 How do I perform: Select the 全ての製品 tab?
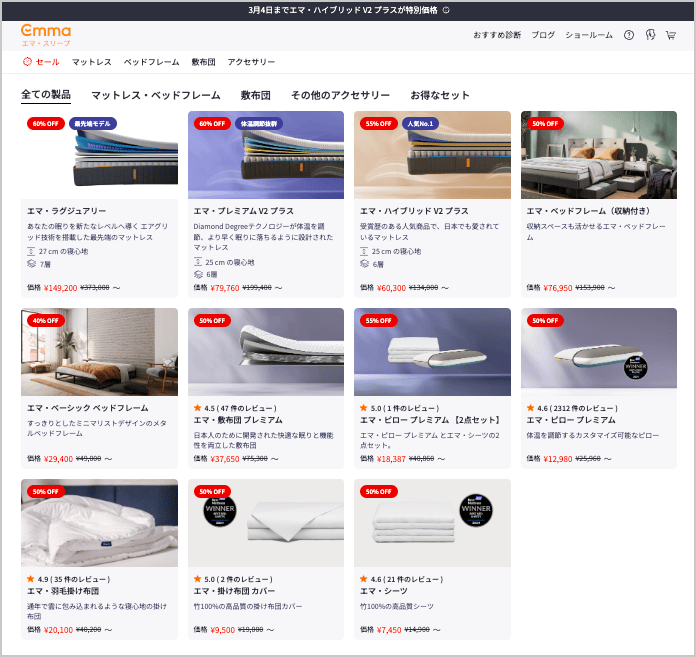(x=46, y=95)
